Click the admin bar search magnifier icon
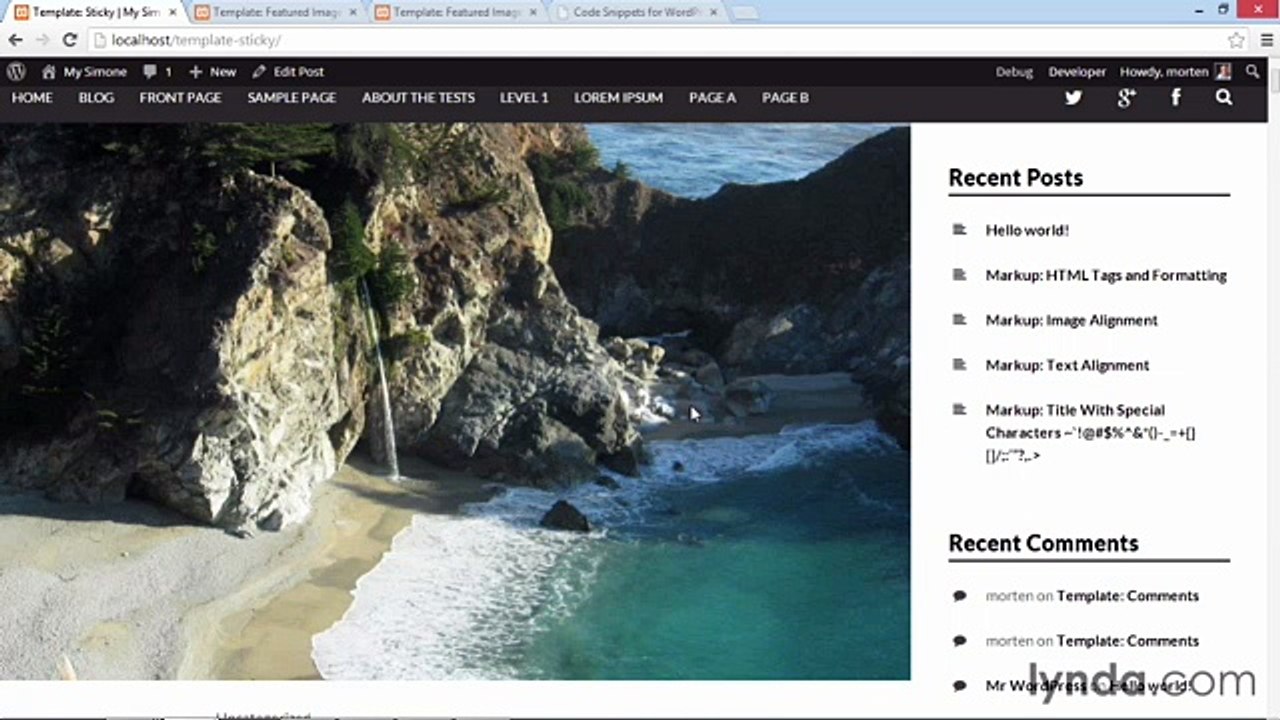 pos(1252,72)
